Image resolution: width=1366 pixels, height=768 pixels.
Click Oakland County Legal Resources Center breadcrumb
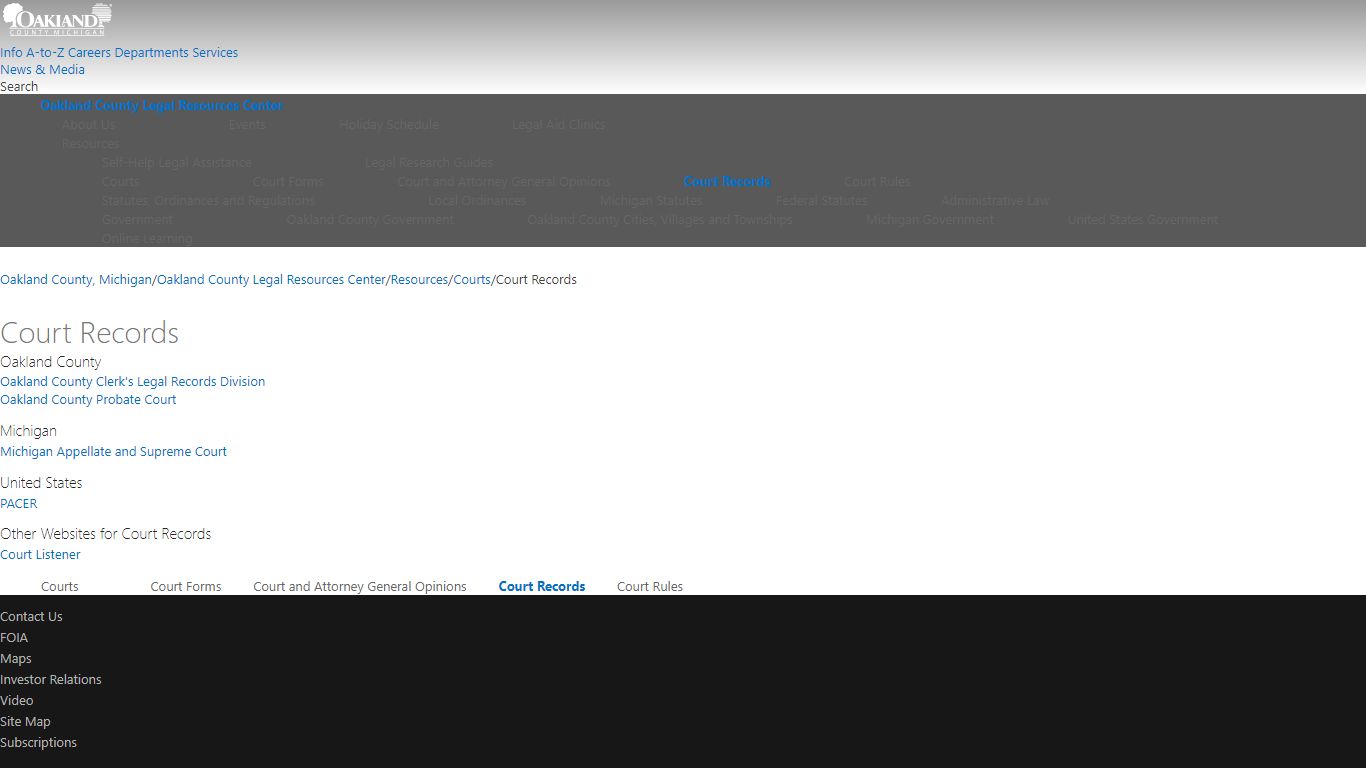(x=271, y=280)
